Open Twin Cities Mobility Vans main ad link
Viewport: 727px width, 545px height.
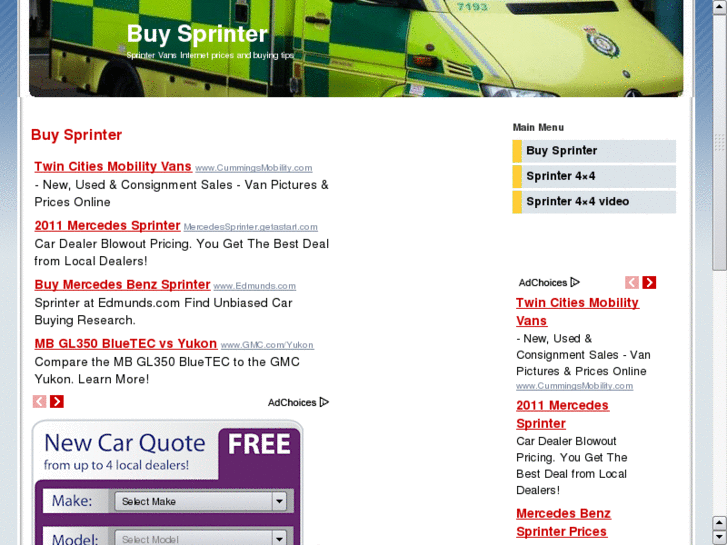tap(113, 167)
